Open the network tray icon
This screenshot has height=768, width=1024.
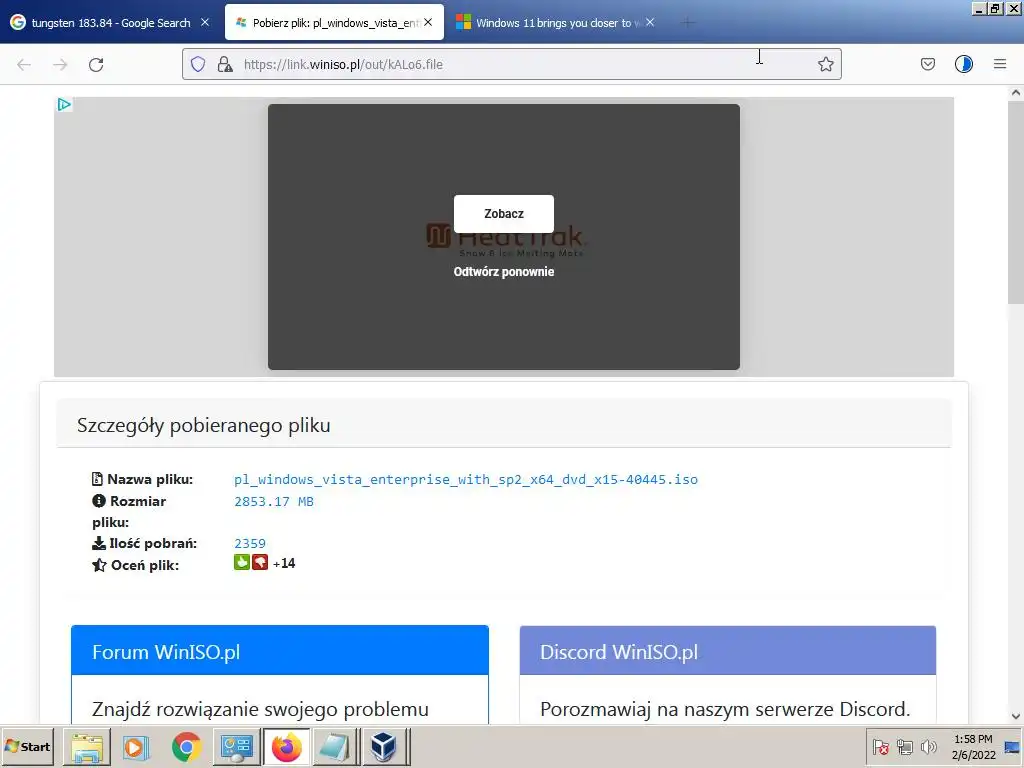coord(904,747)
